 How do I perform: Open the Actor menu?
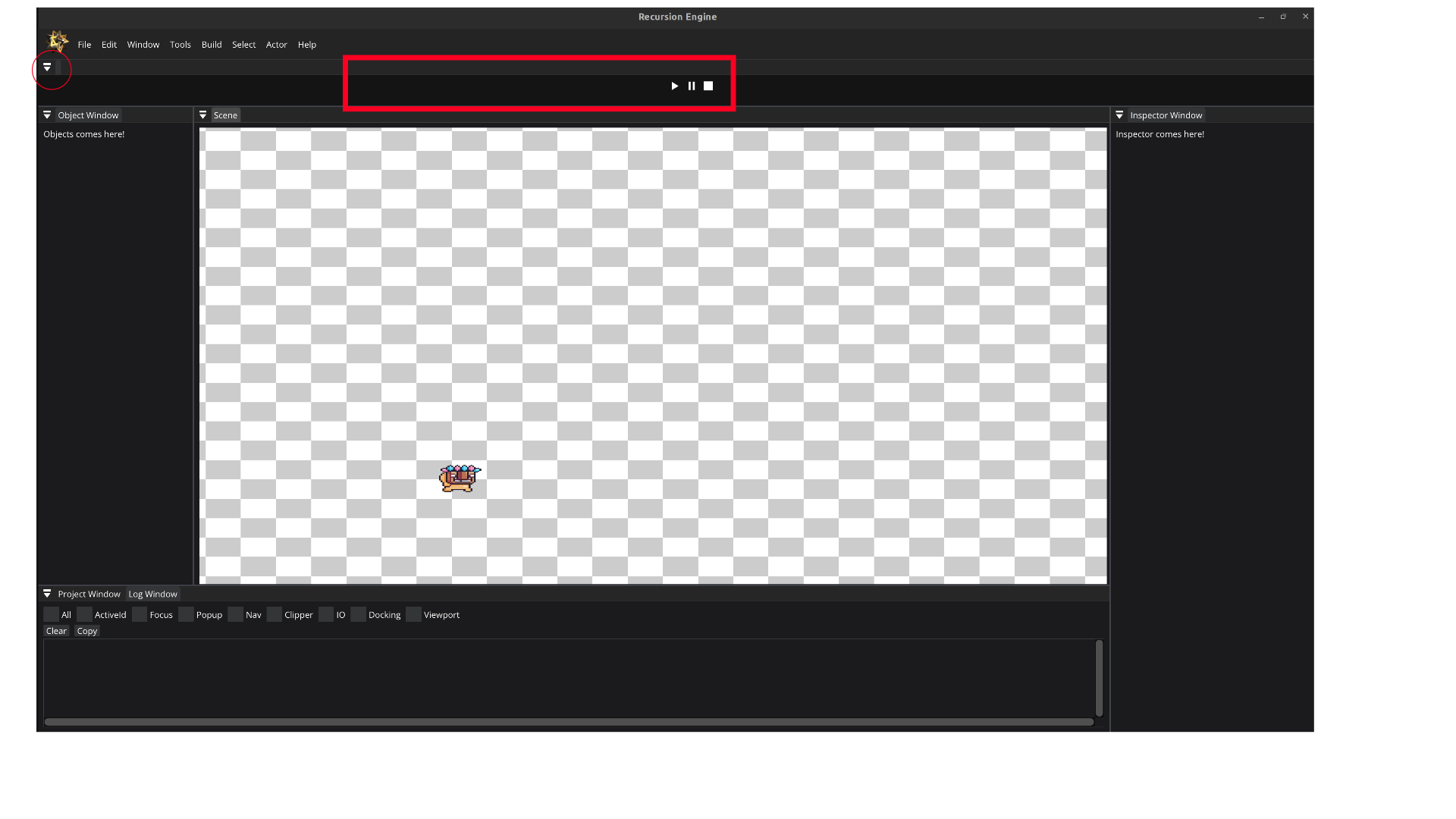[x=276, y=45]
